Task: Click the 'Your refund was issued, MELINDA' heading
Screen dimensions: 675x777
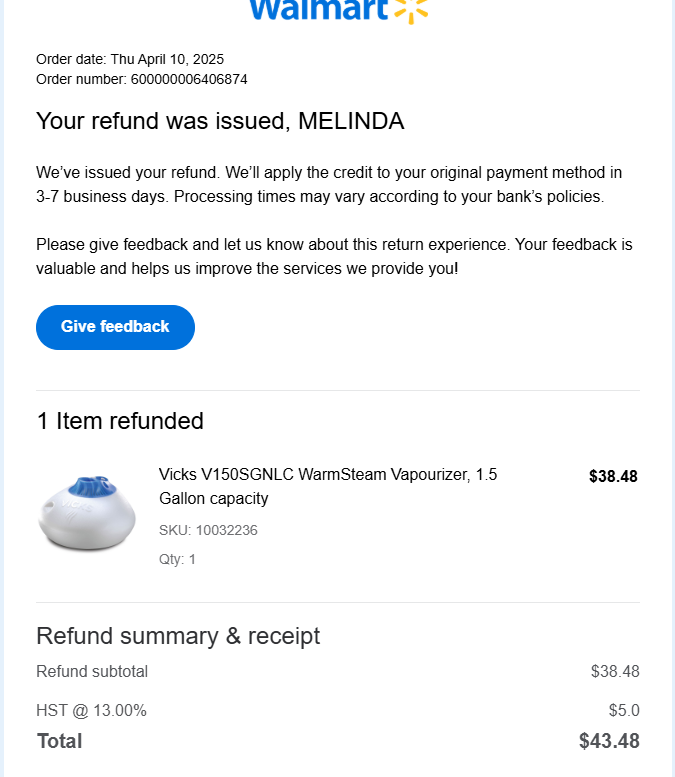Action: point(220,122)
